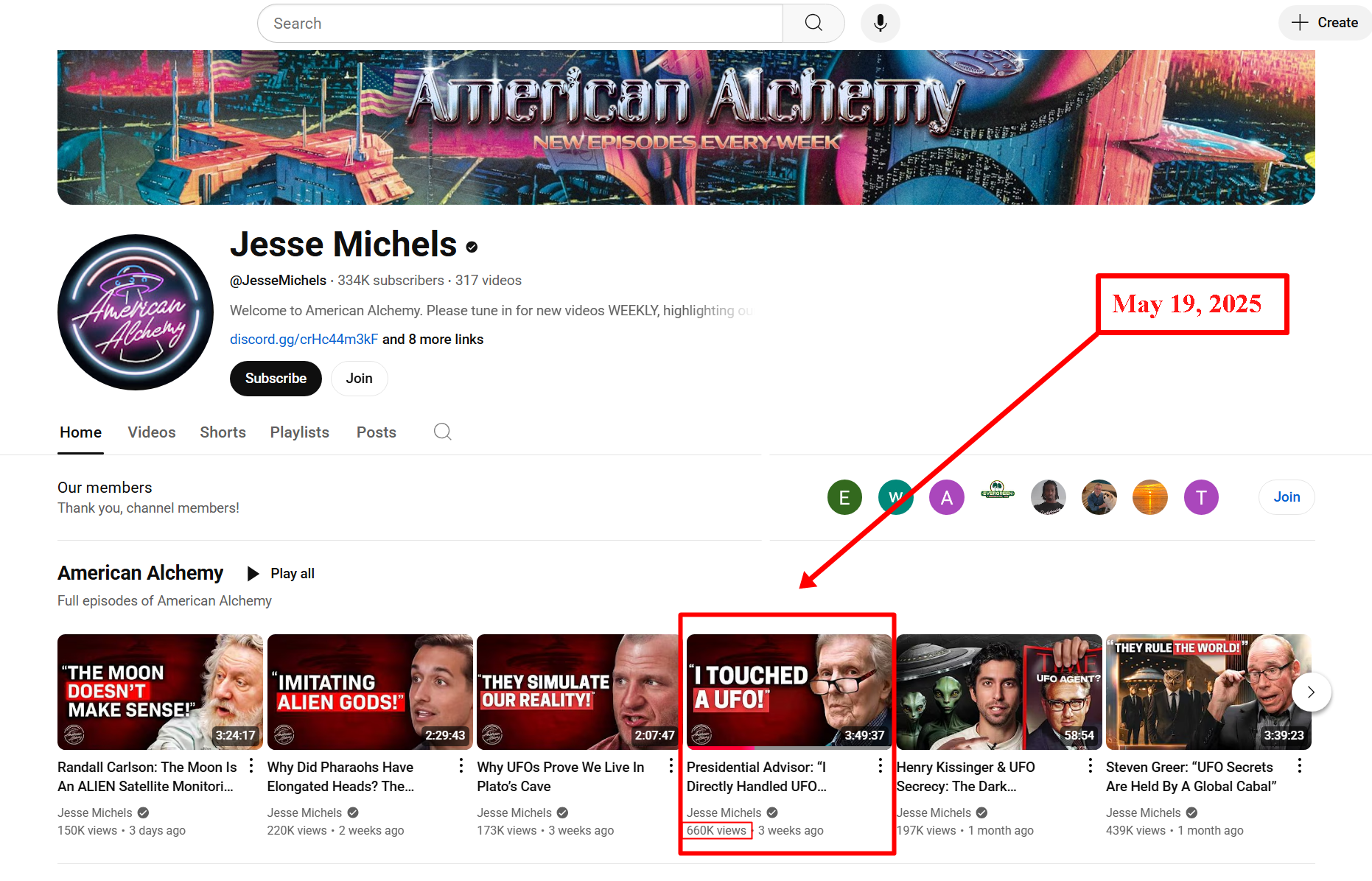Subscribe to Jesse Michels channel
The height and width of the screenshot is (881, 1372).
pos(276,379)
